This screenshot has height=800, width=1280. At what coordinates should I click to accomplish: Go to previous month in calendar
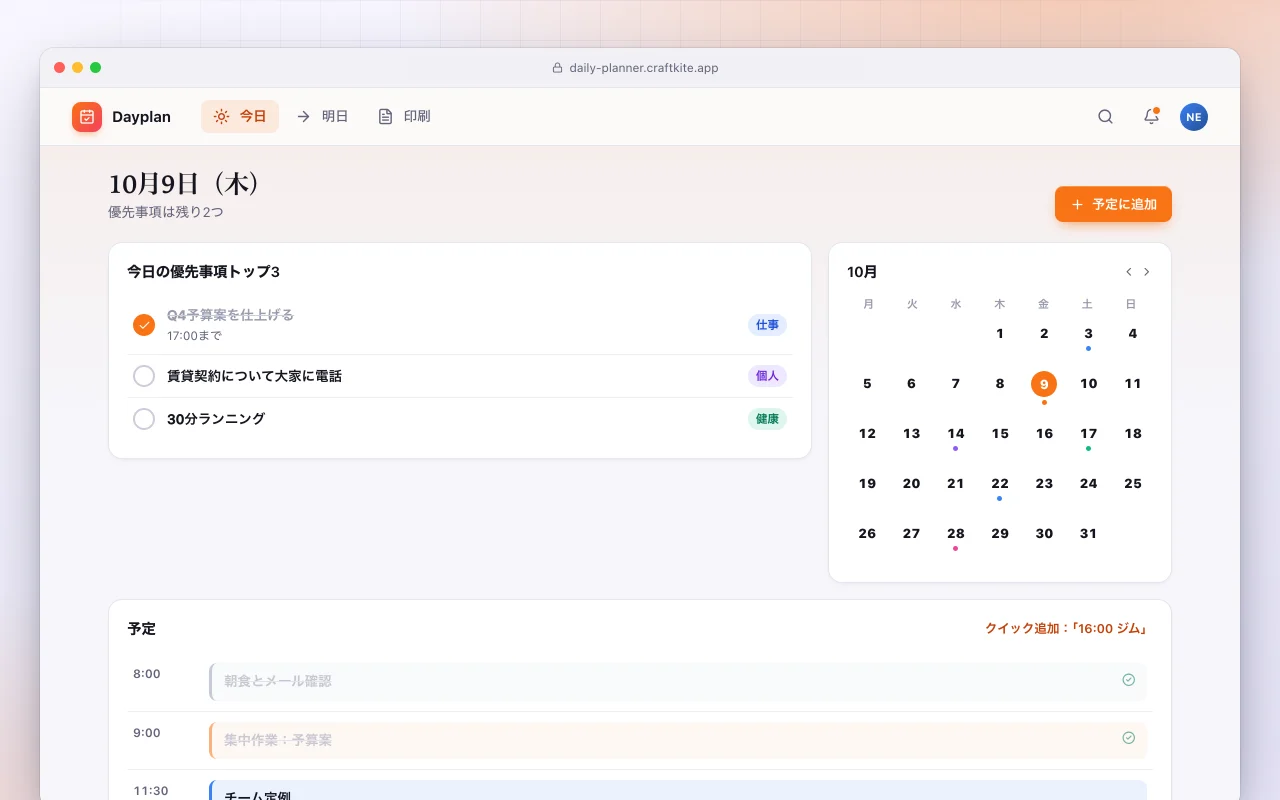[1128, 272]
